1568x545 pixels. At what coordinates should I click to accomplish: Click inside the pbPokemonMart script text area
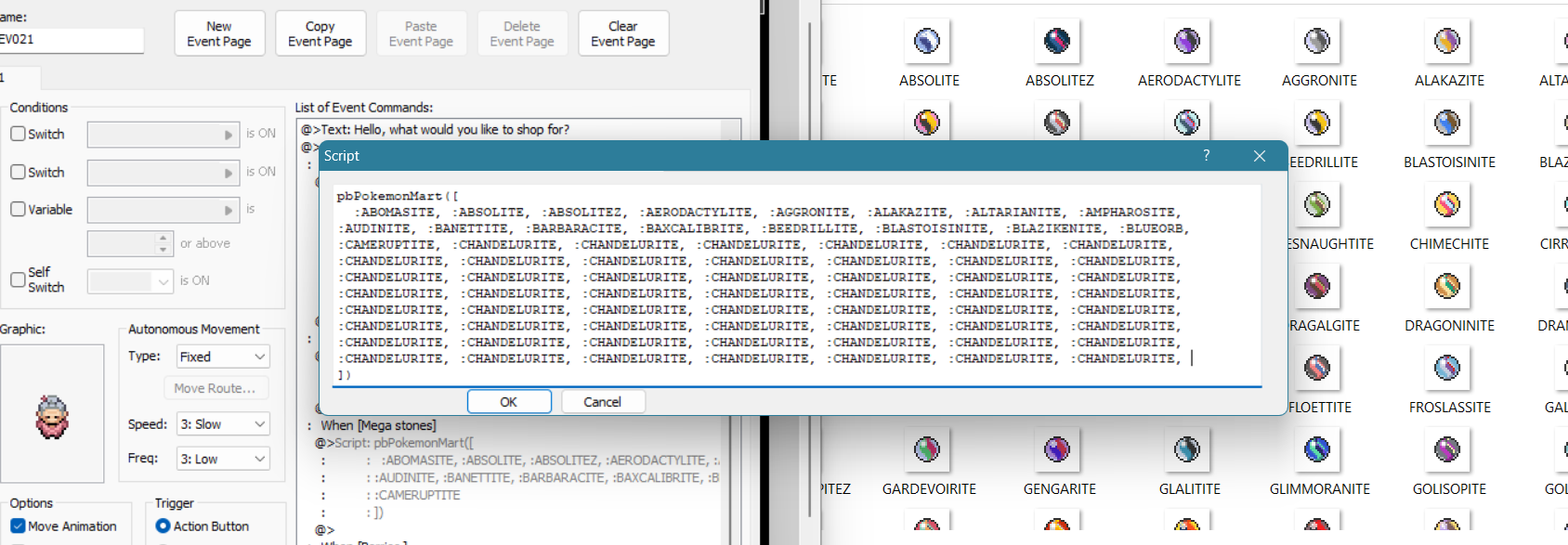[x=798, y=285]
